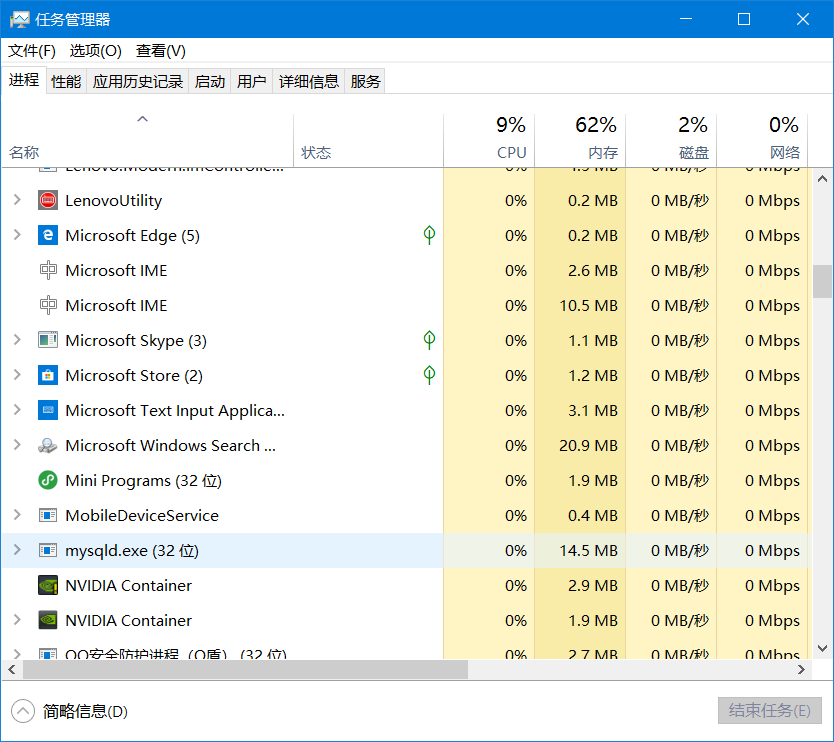Sort by the 内存 column header
This screenshot has width=834, height=742.
pyautogui.click(x=580, y=140)
